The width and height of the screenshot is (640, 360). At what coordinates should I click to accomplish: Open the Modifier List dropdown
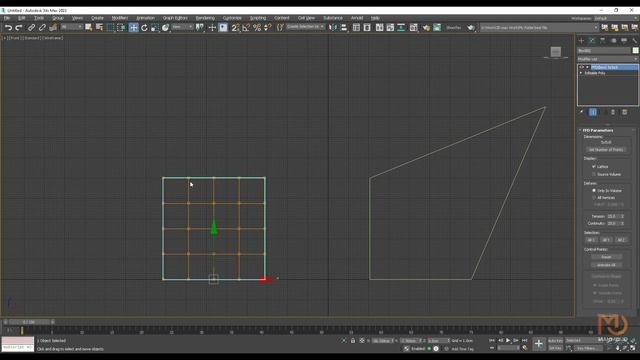coord(608,59)
